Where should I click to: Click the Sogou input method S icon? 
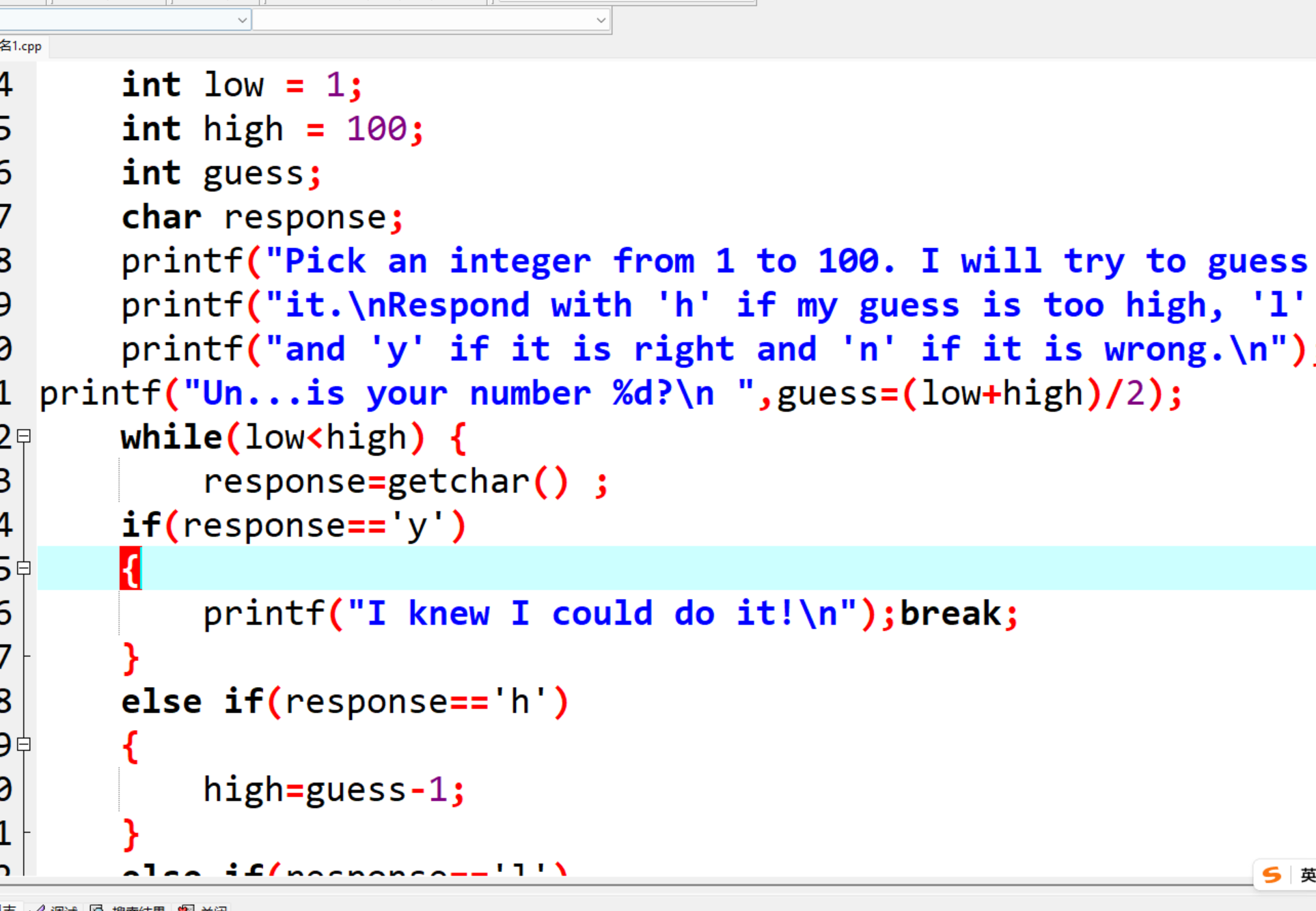(1271, 875)
